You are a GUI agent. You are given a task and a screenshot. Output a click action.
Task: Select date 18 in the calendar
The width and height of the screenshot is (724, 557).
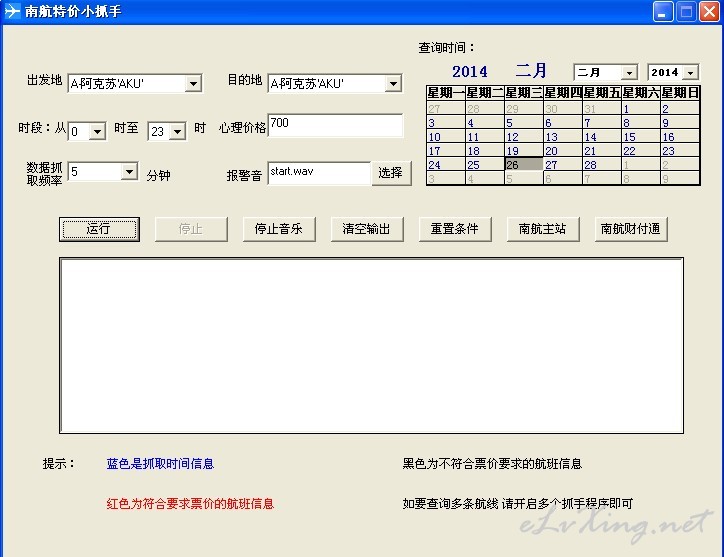[x=484, y=151]
